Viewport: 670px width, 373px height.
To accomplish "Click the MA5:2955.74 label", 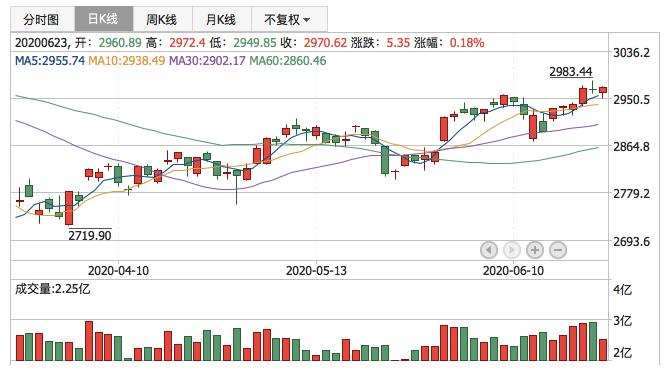I will click(50, 61).
